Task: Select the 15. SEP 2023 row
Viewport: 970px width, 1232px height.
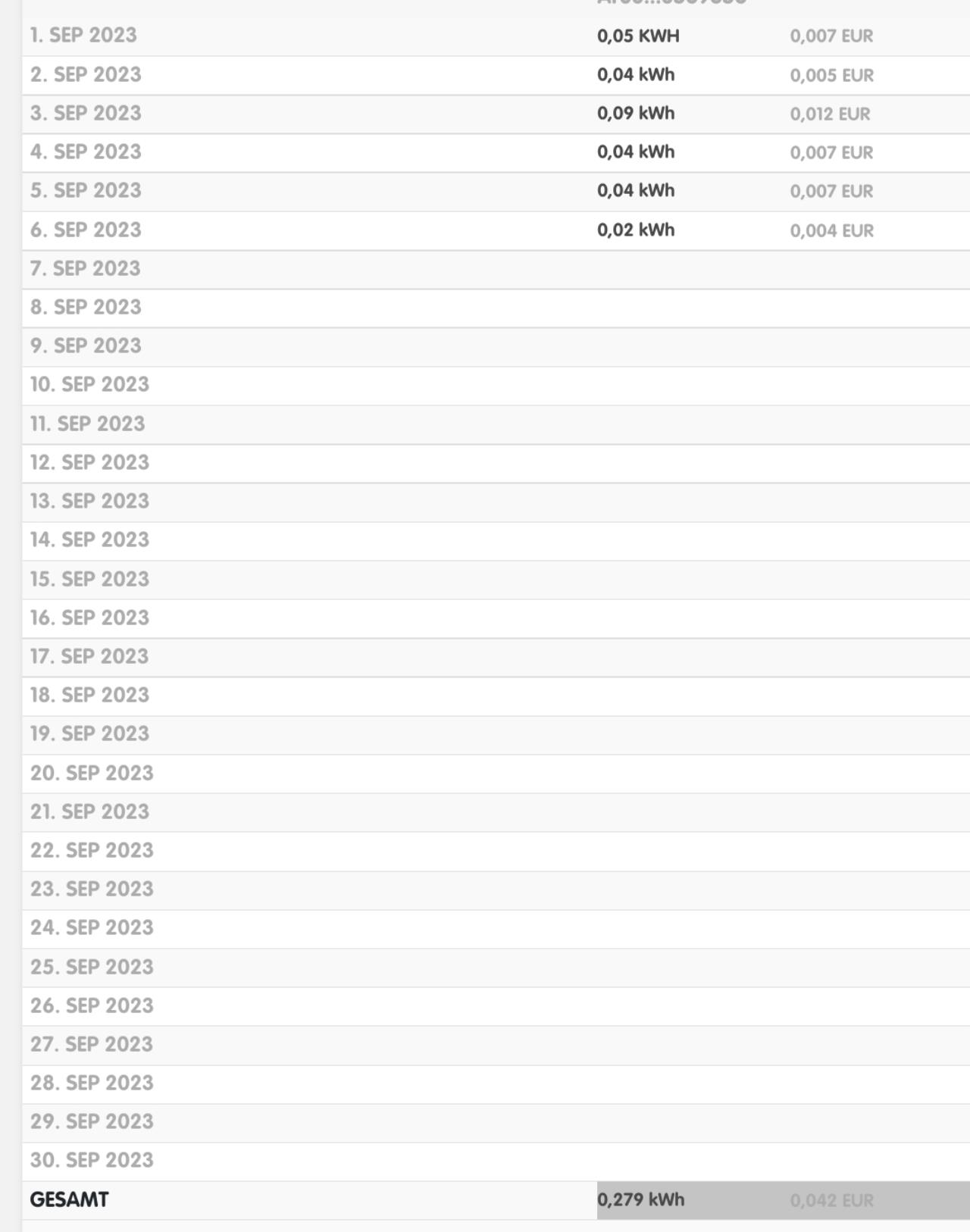Action: click(x=496, y=580)
